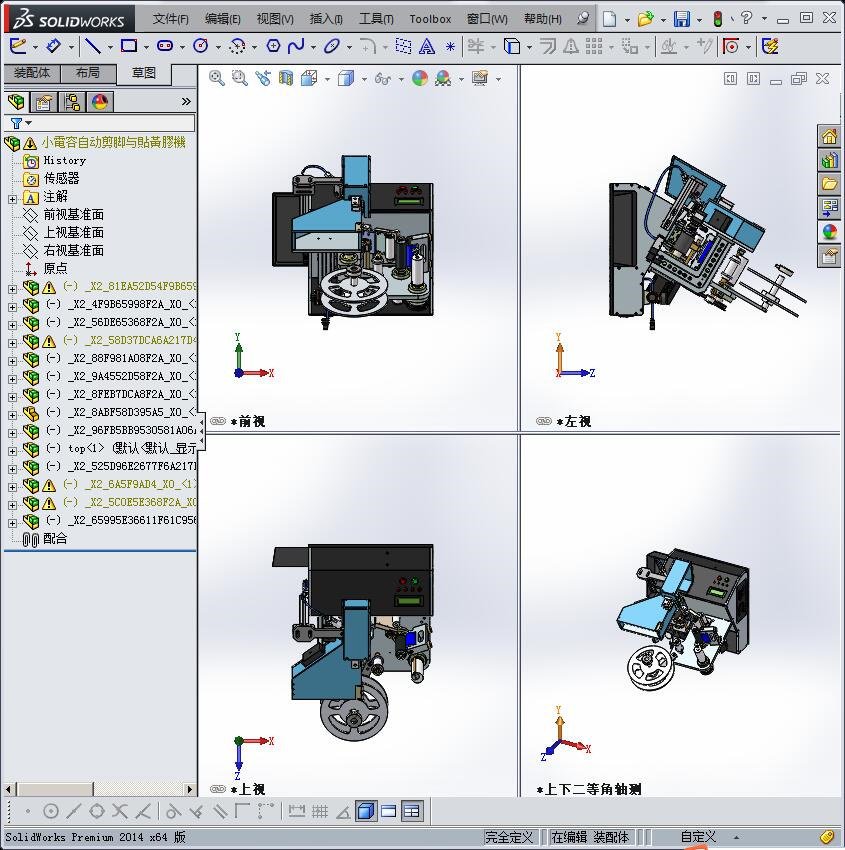The height and width of the screenshot is (850, 845).
Task: Open the 插入(I) menu
Action: tap(326, 19)
